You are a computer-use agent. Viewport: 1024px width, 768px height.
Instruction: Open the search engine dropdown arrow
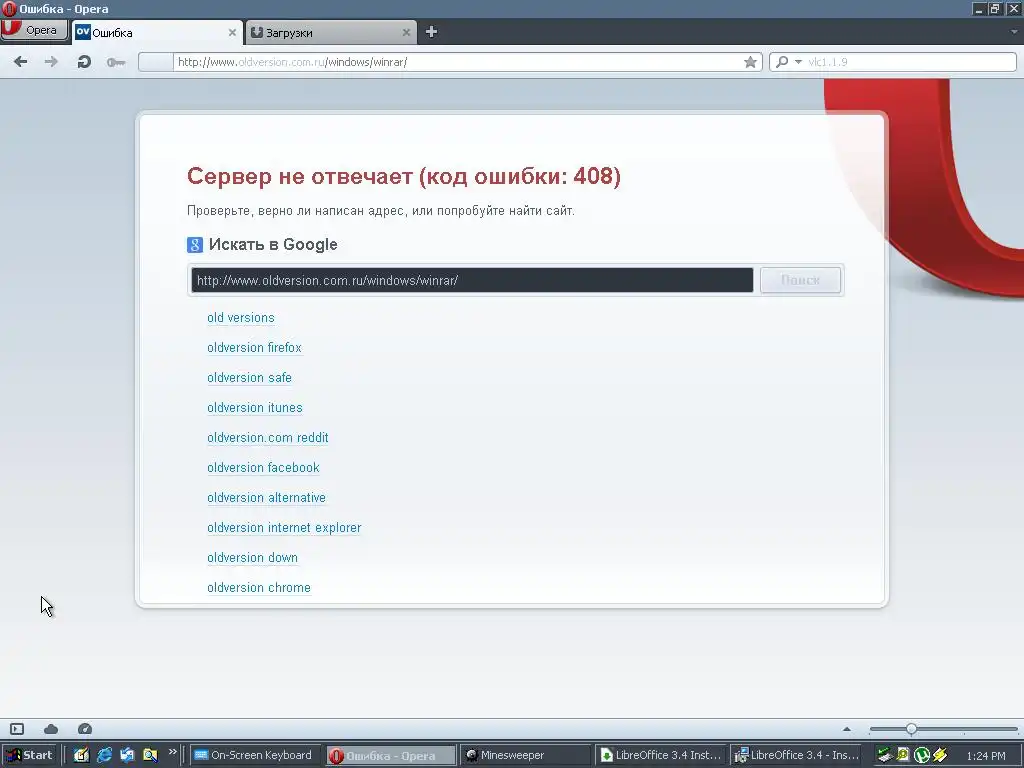point(798,62)
